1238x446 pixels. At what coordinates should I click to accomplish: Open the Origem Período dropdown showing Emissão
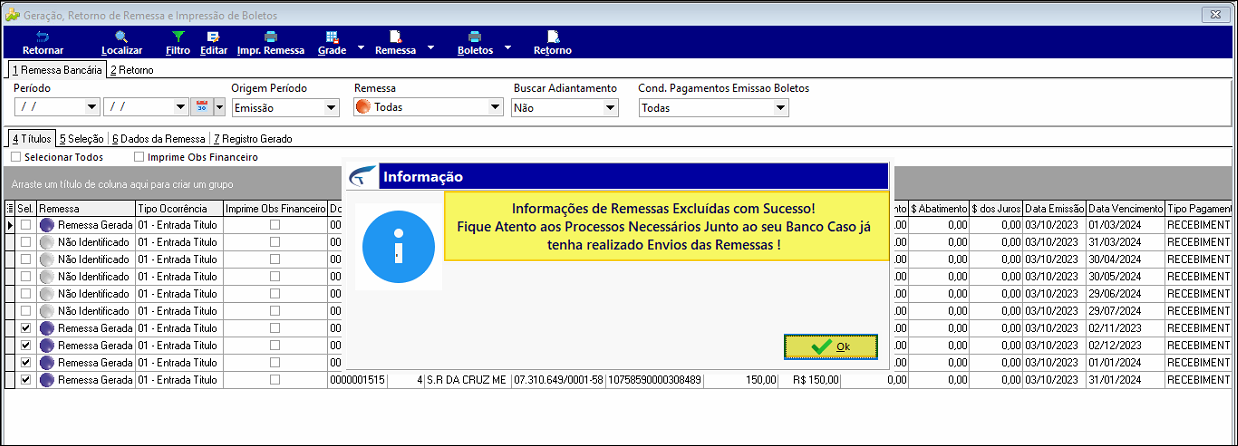(x=332, y=107)
